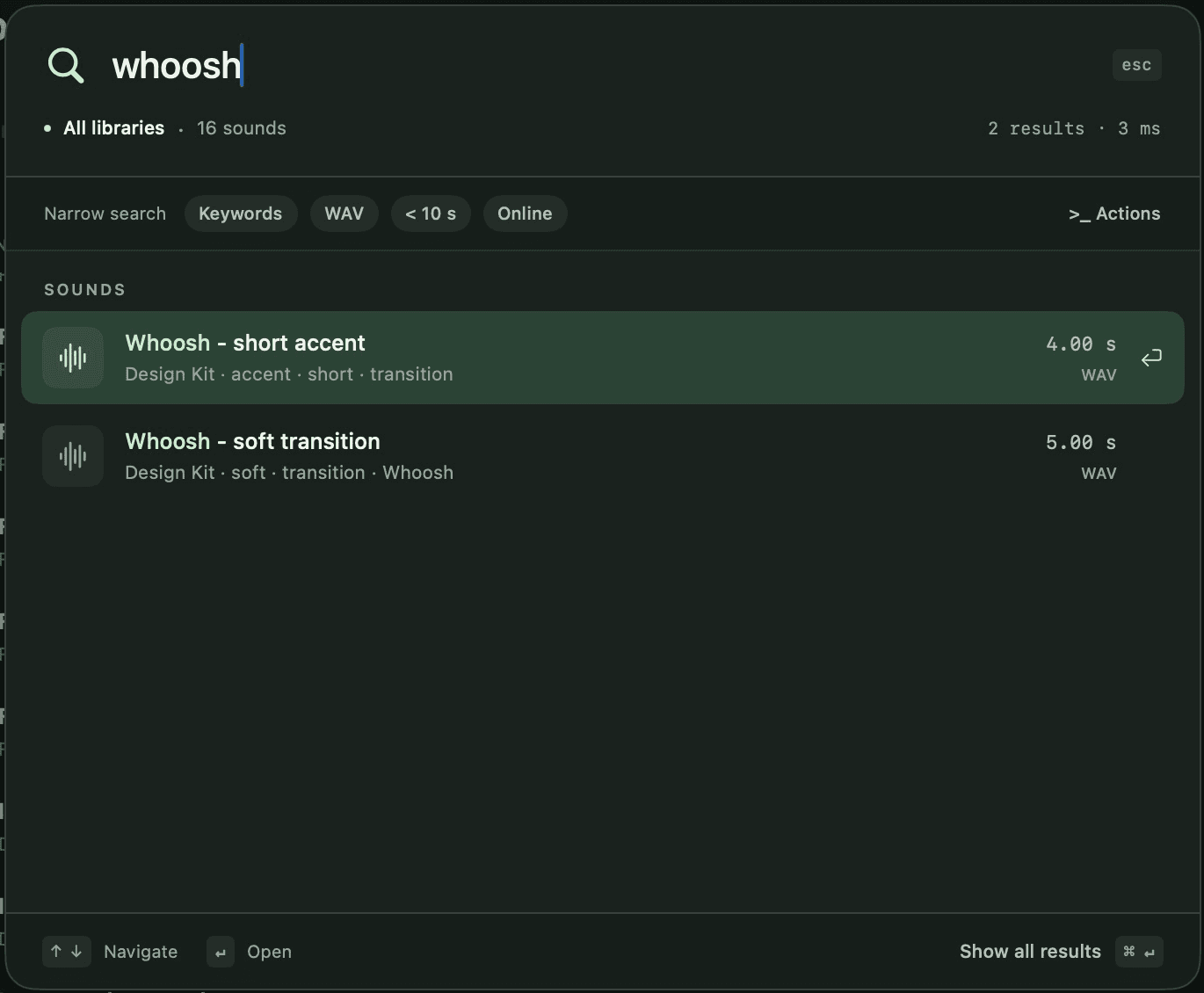
Task: Click Show all results
Action: (1030, 952)
